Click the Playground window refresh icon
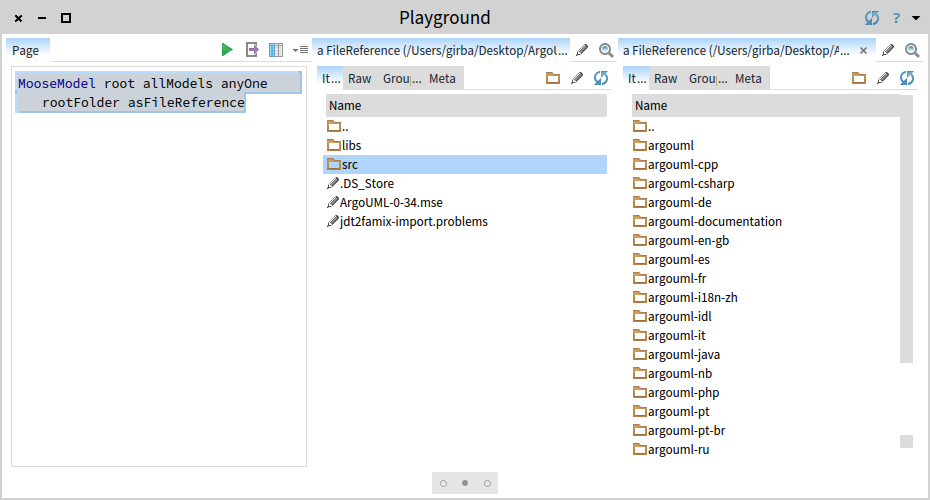The height and width of the screenshot is (500, 930). (x=872, y=18)
